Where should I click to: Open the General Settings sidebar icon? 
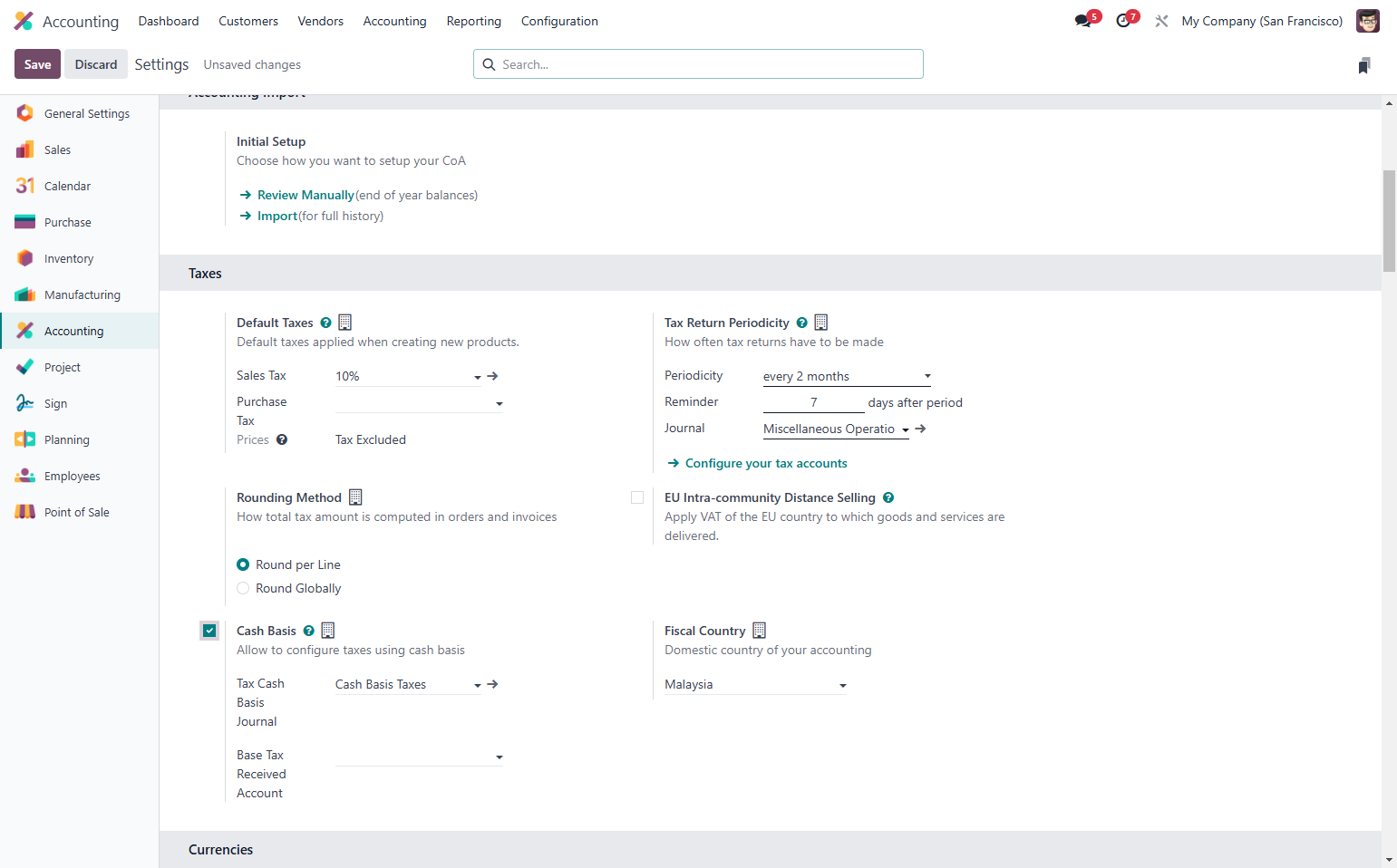25,113
